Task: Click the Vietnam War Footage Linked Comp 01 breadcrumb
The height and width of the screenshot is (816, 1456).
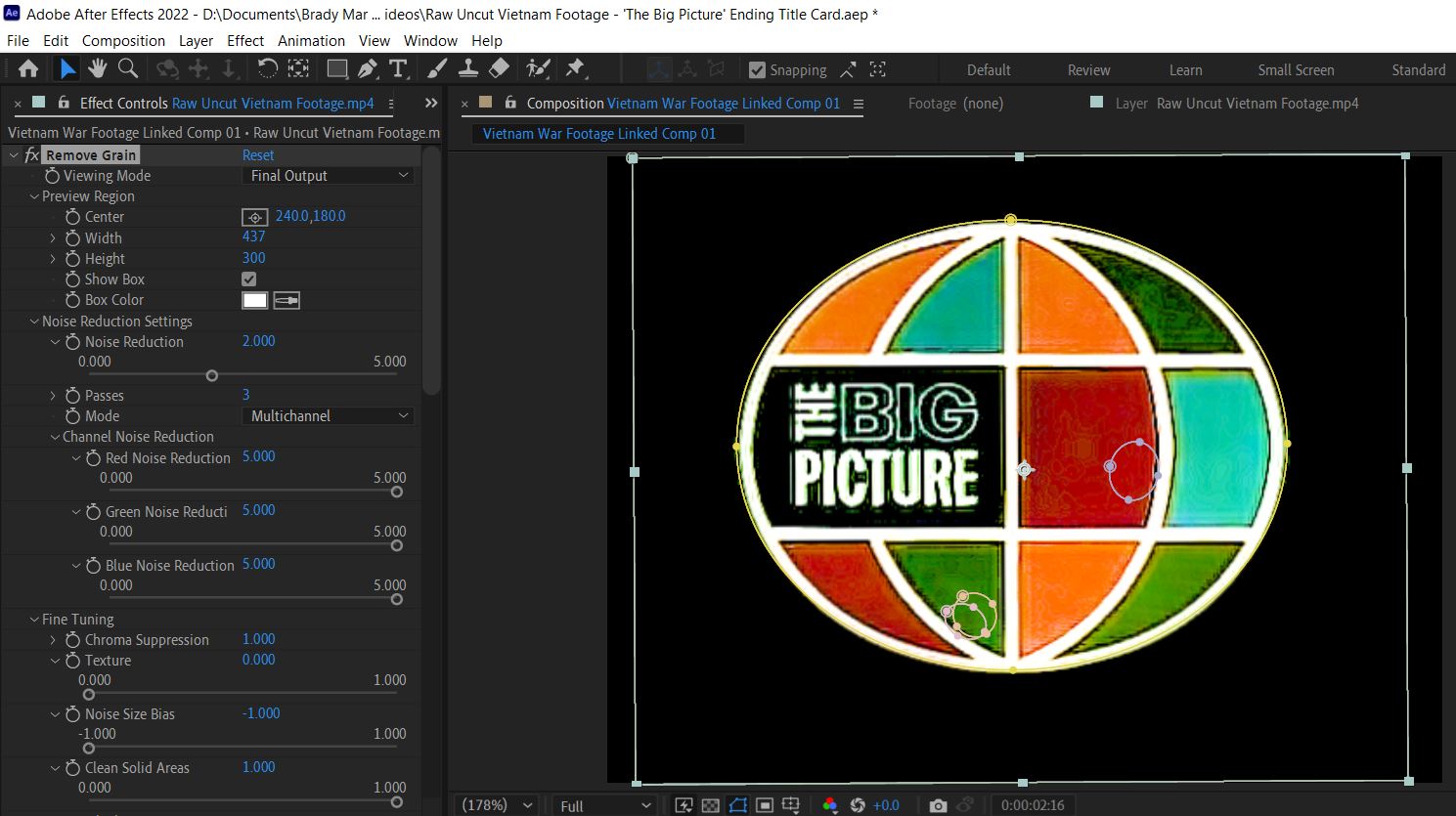Action: click(599, 134)
